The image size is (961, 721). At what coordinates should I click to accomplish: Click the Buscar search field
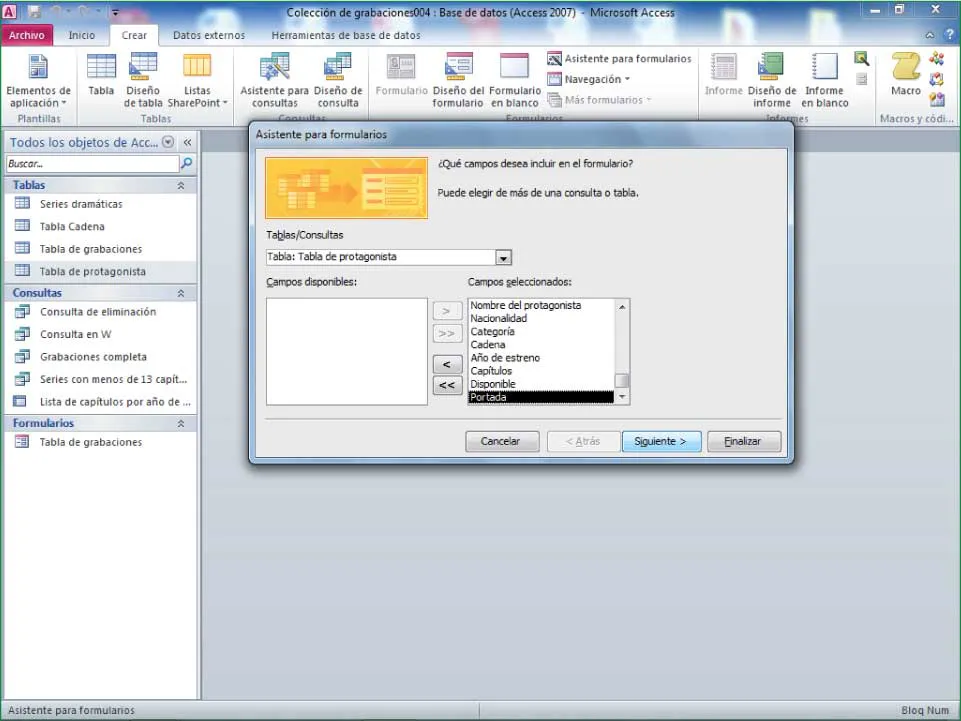pos(92,163)
